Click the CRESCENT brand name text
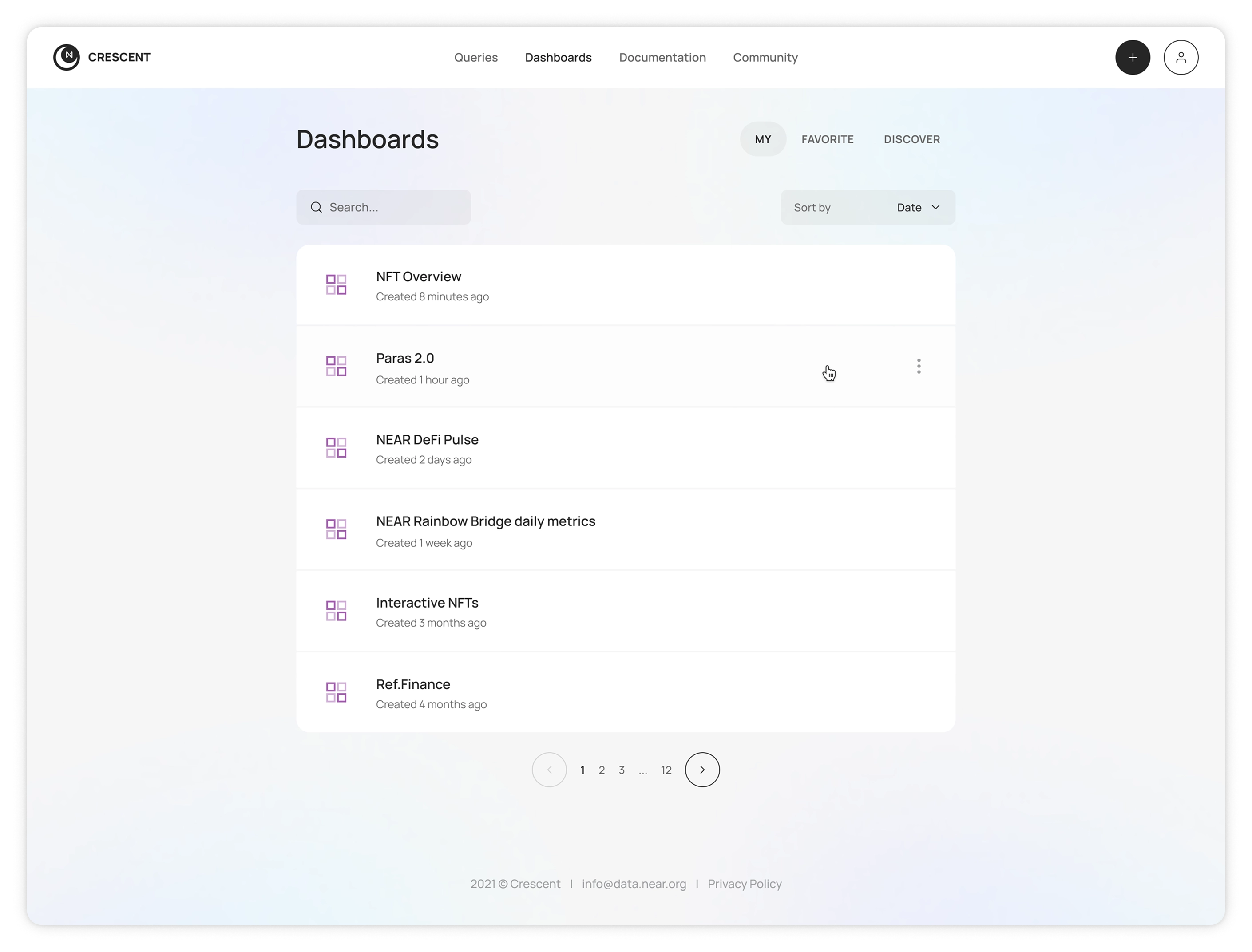Screen dimensions: 1252x952 [119, 57]
